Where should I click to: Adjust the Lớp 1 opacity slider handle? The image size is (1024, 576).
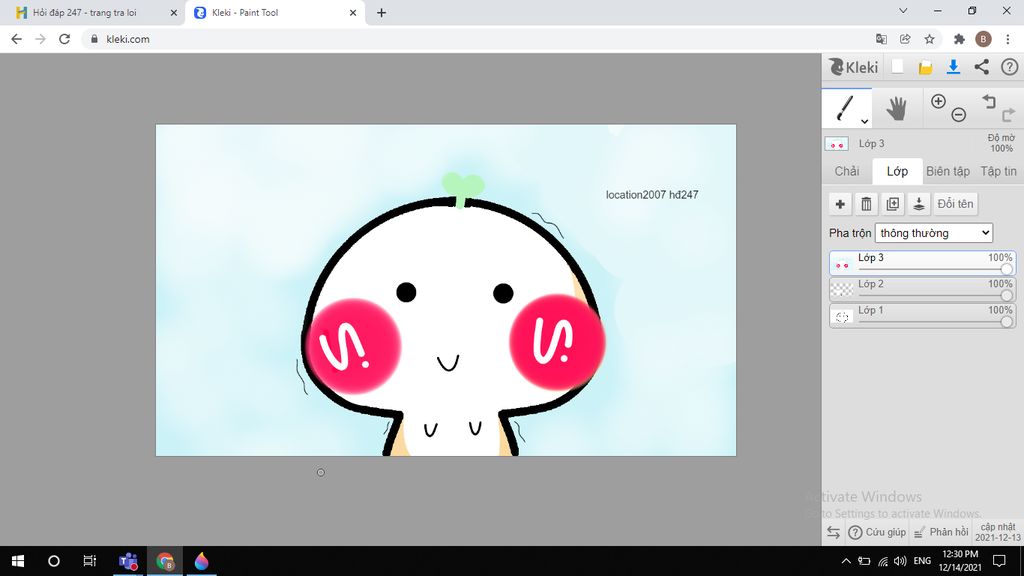point(1006,321)
